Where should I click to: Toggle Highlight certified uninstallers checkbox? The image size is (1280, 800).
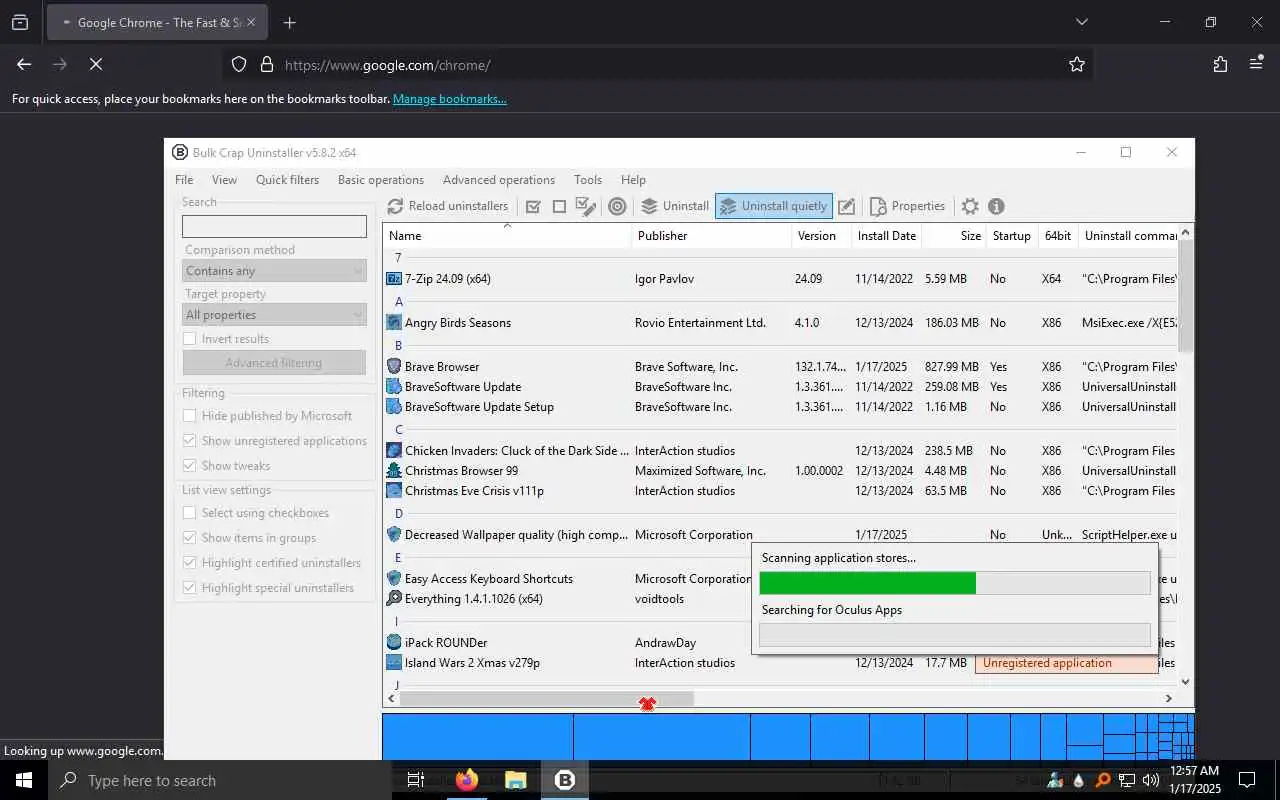[189, 563]
